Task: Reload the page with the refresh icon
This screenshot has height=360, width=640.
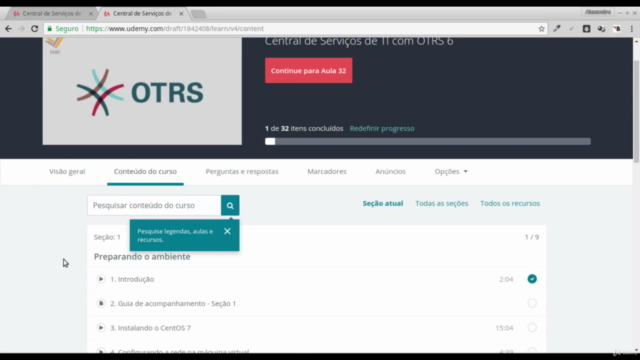Action: 35,29
